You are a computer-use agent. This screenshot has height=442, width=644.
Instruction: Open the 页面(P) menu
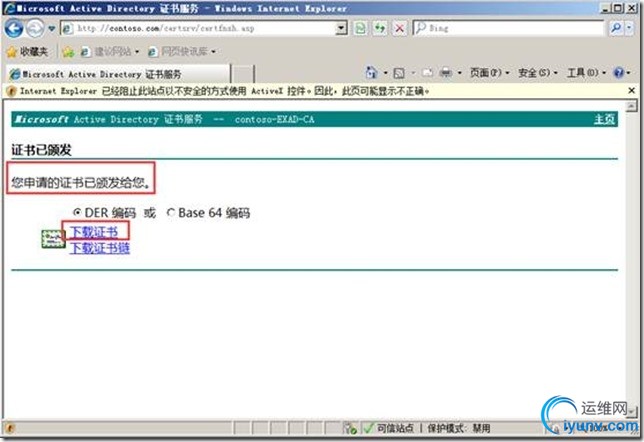click(x=490, y=73)
